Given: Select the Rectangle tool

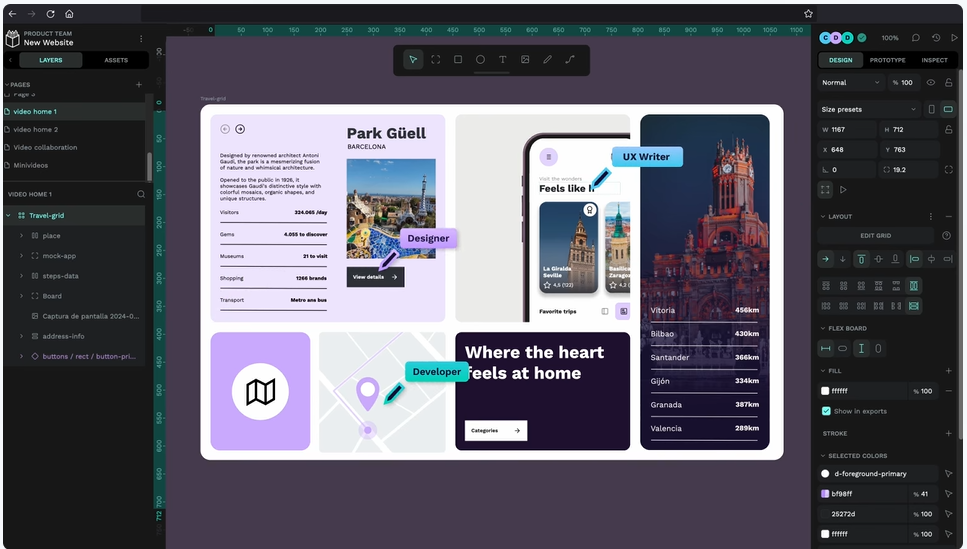Looking at the screenshot, I should coord(458,60).
